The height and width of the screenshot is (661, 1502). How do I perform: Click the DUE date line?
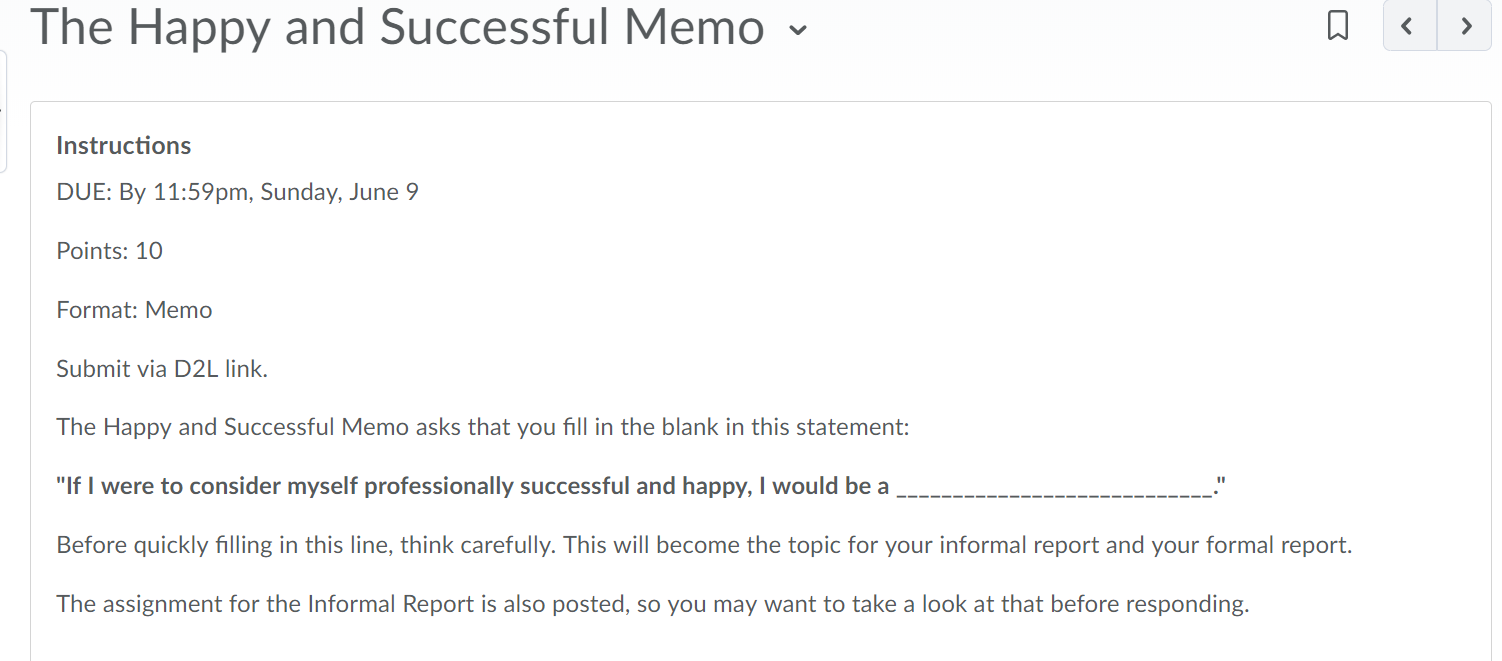(x=238, y=192)
